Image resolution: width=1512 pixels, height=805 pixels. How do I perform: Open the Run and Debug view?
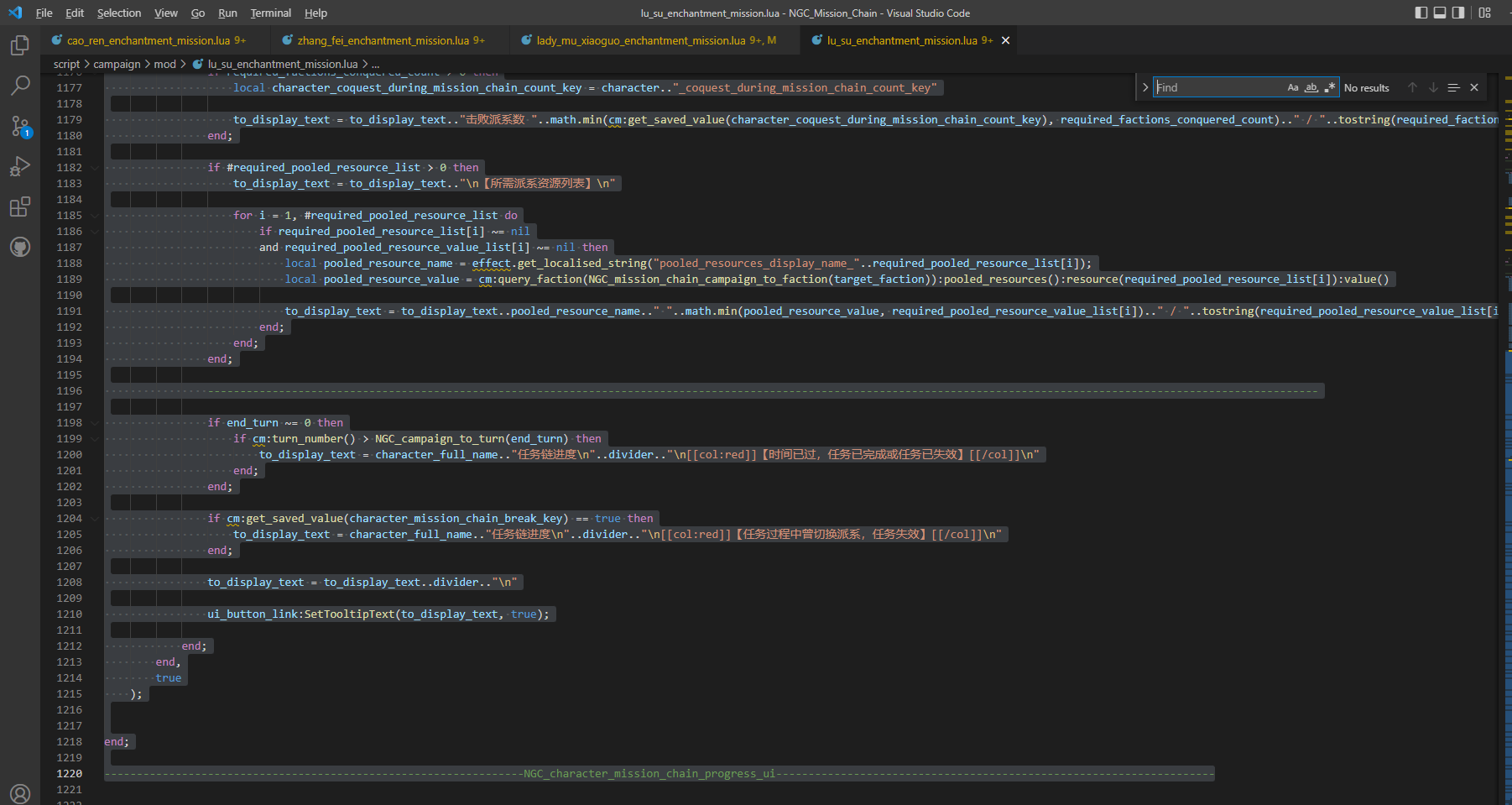19,166
